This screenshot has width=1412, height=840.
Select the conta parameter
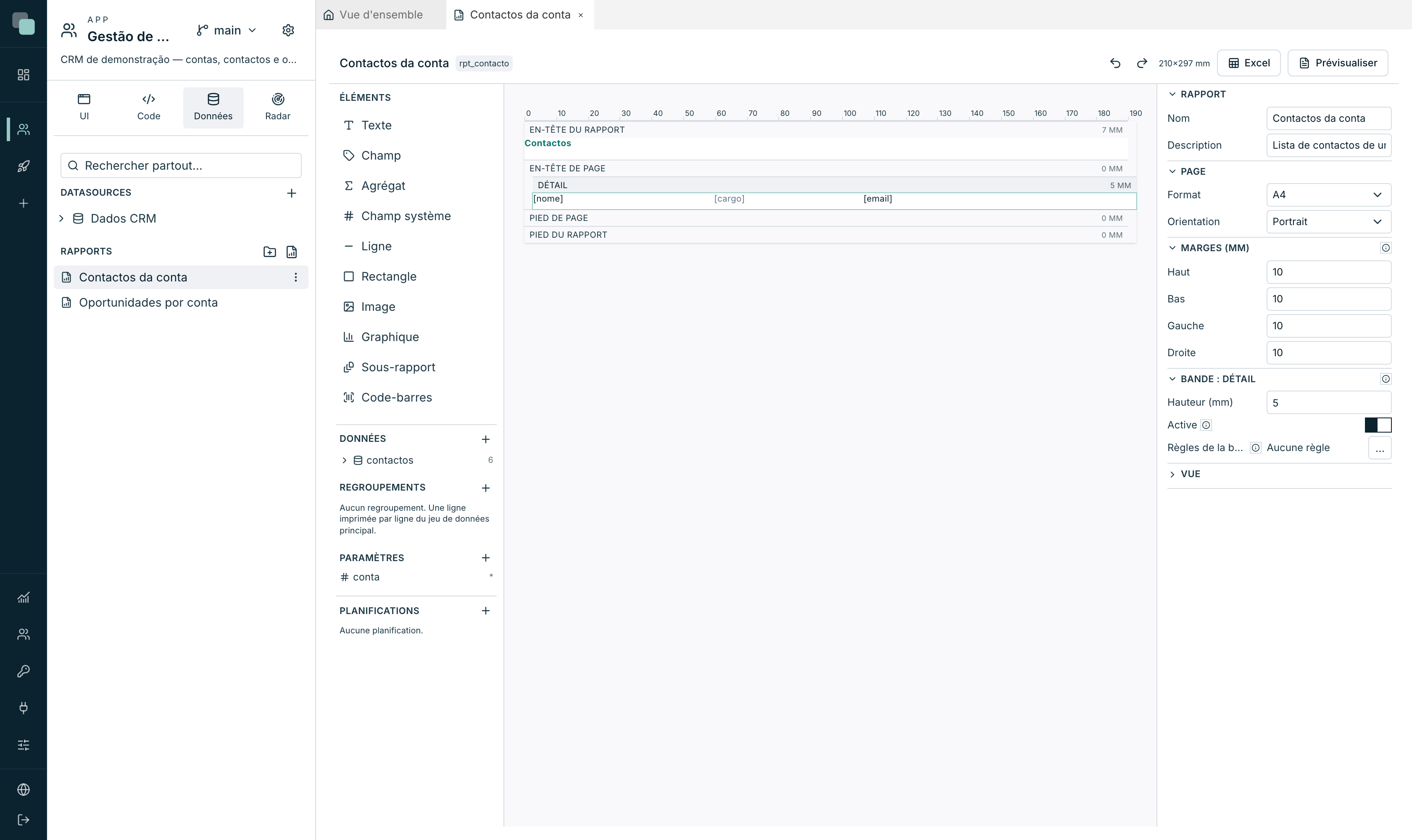point(416,577)
